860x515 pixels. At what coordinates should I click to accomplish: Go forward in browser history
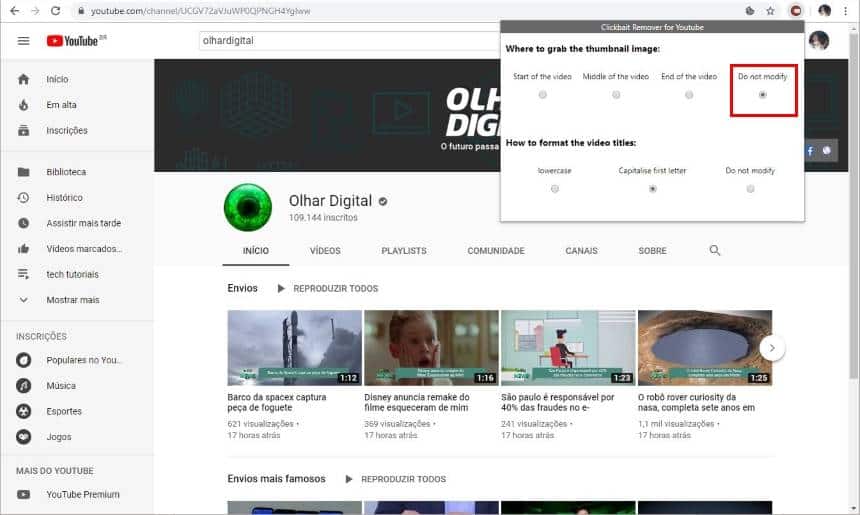(35, 10)
